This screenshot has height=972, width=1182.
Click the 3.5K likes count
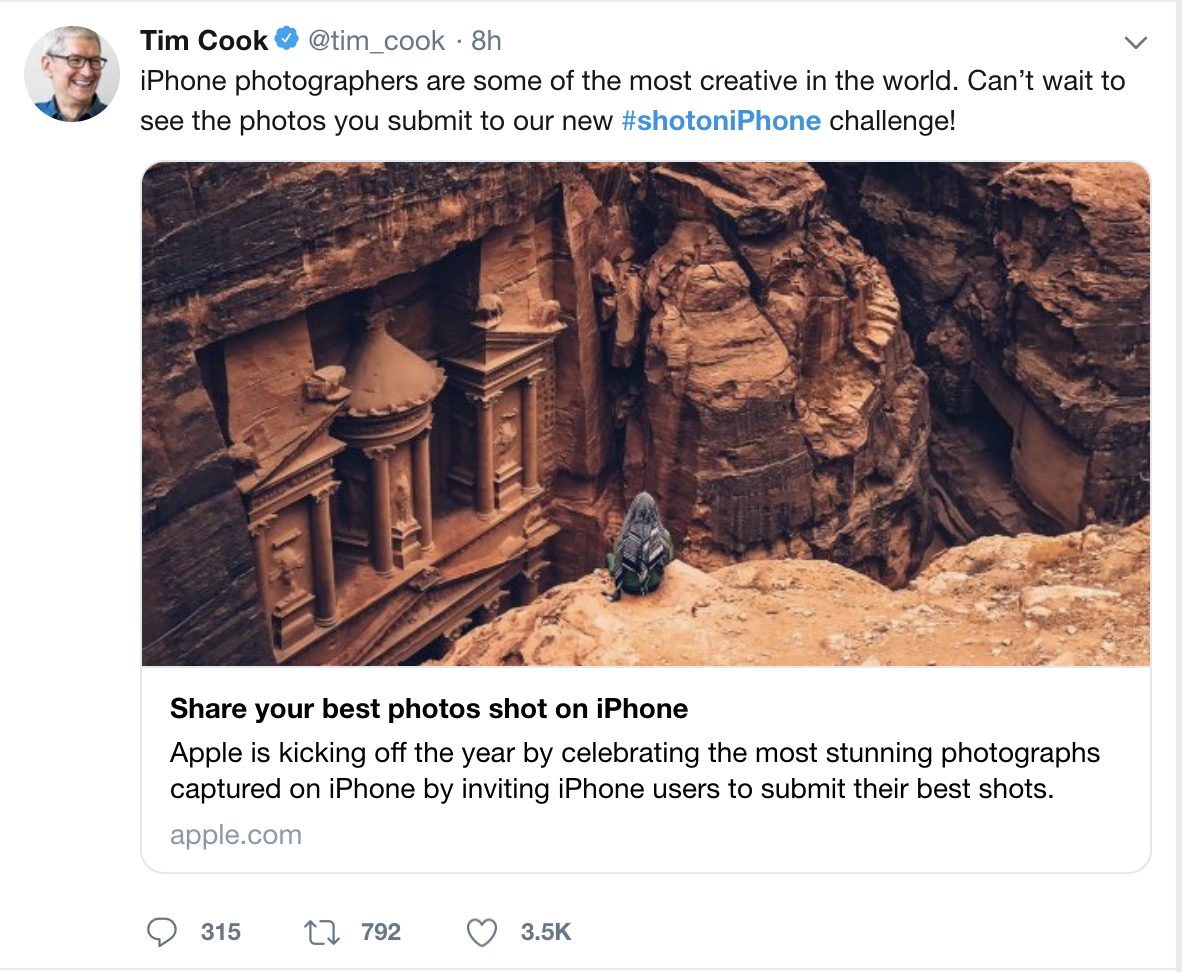(x=546, y=933)
